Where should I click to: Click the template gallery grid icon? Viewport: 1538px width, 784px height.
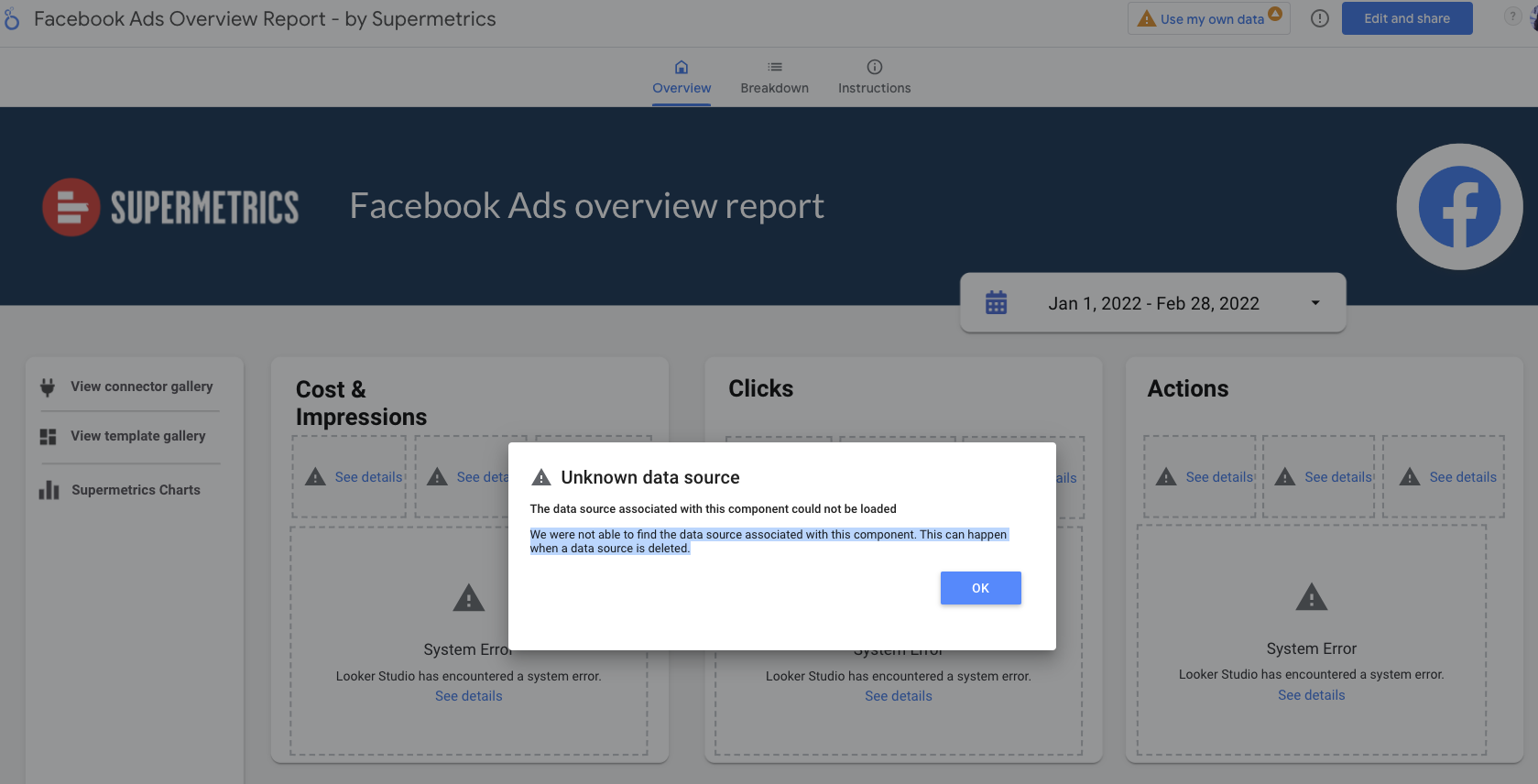(48, 437)
